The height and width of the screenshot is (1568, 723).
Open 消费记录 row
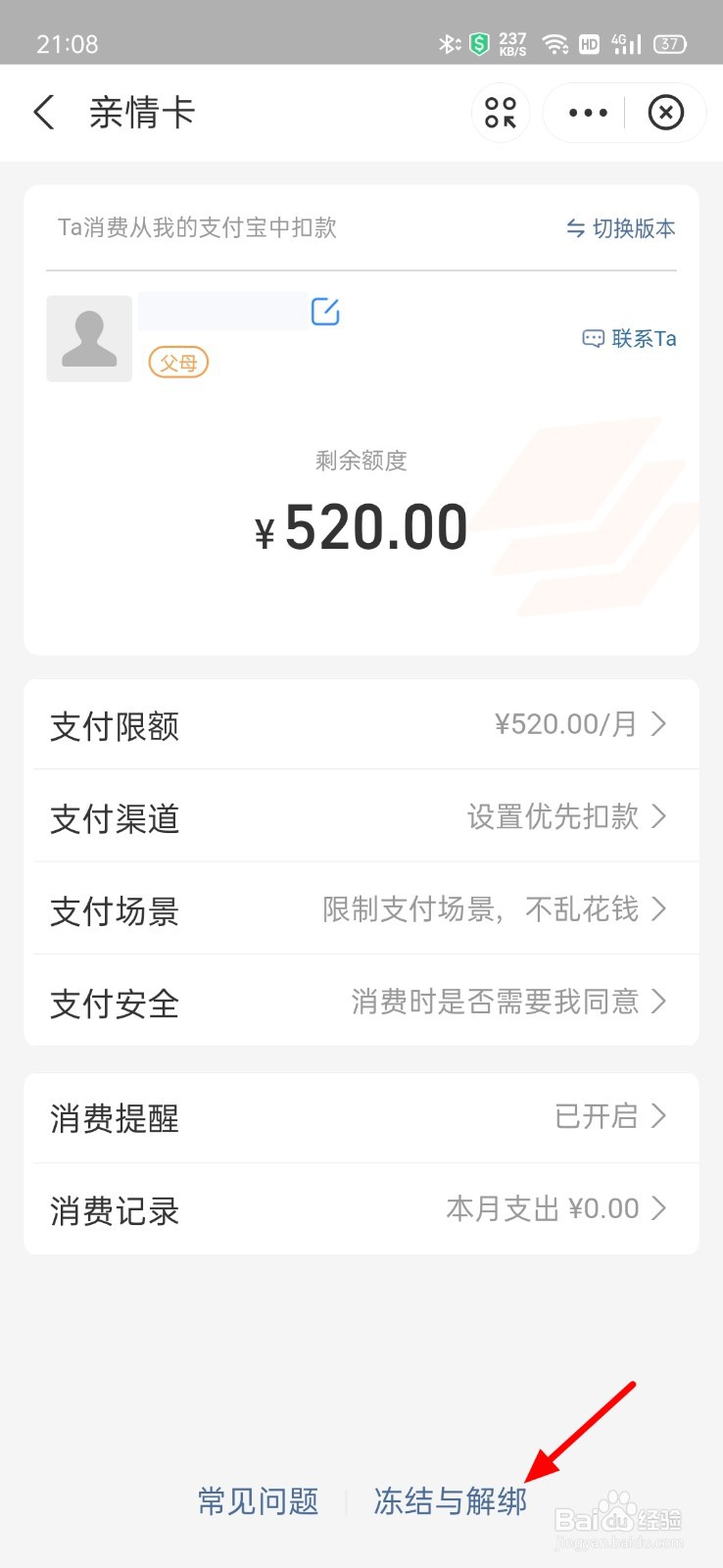(x=361, y=1209)
